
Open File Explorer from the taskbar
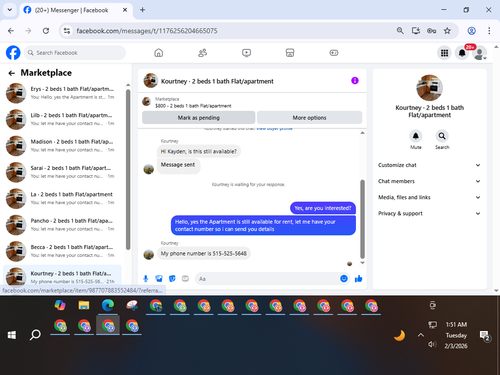point(84,305)
